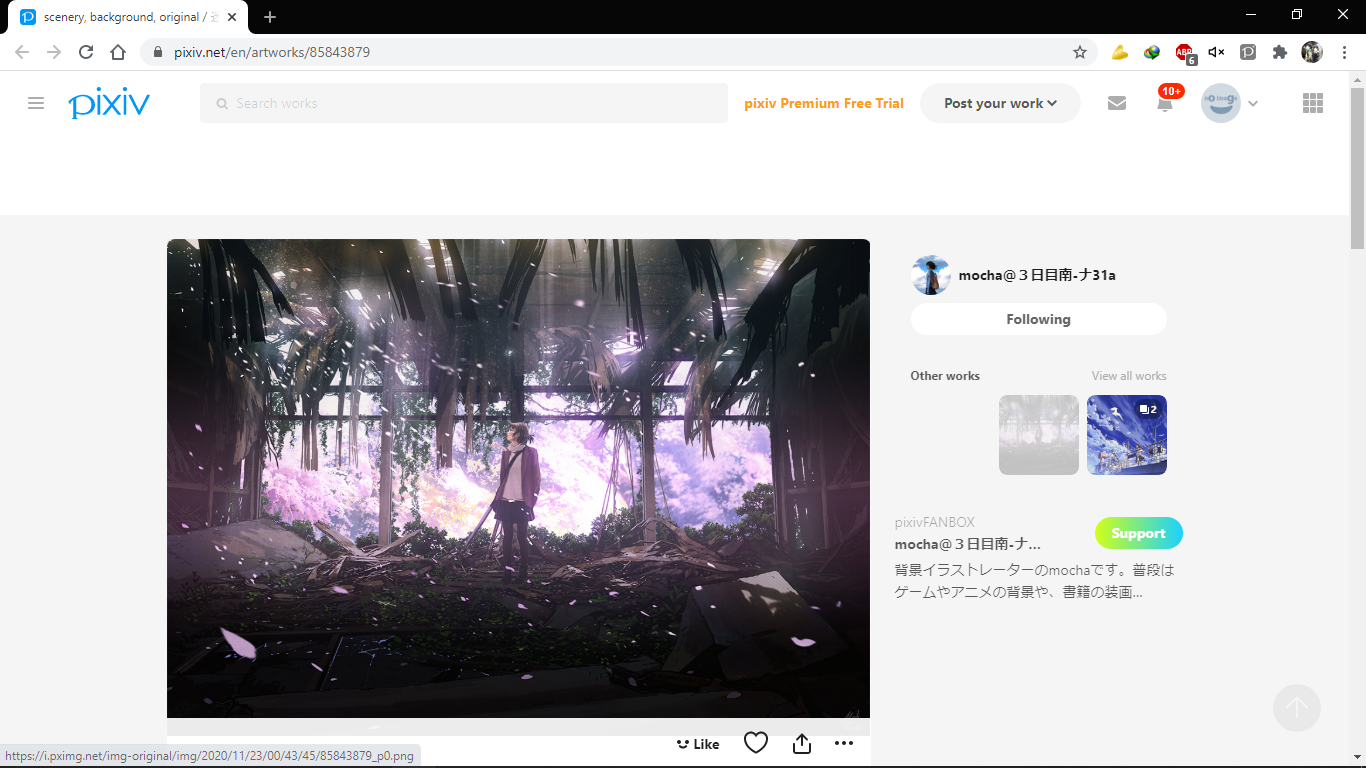Open the two-page artwork thumbnail
Image resolution: width=1366 pixels, height=768 pixels.
1127,435
